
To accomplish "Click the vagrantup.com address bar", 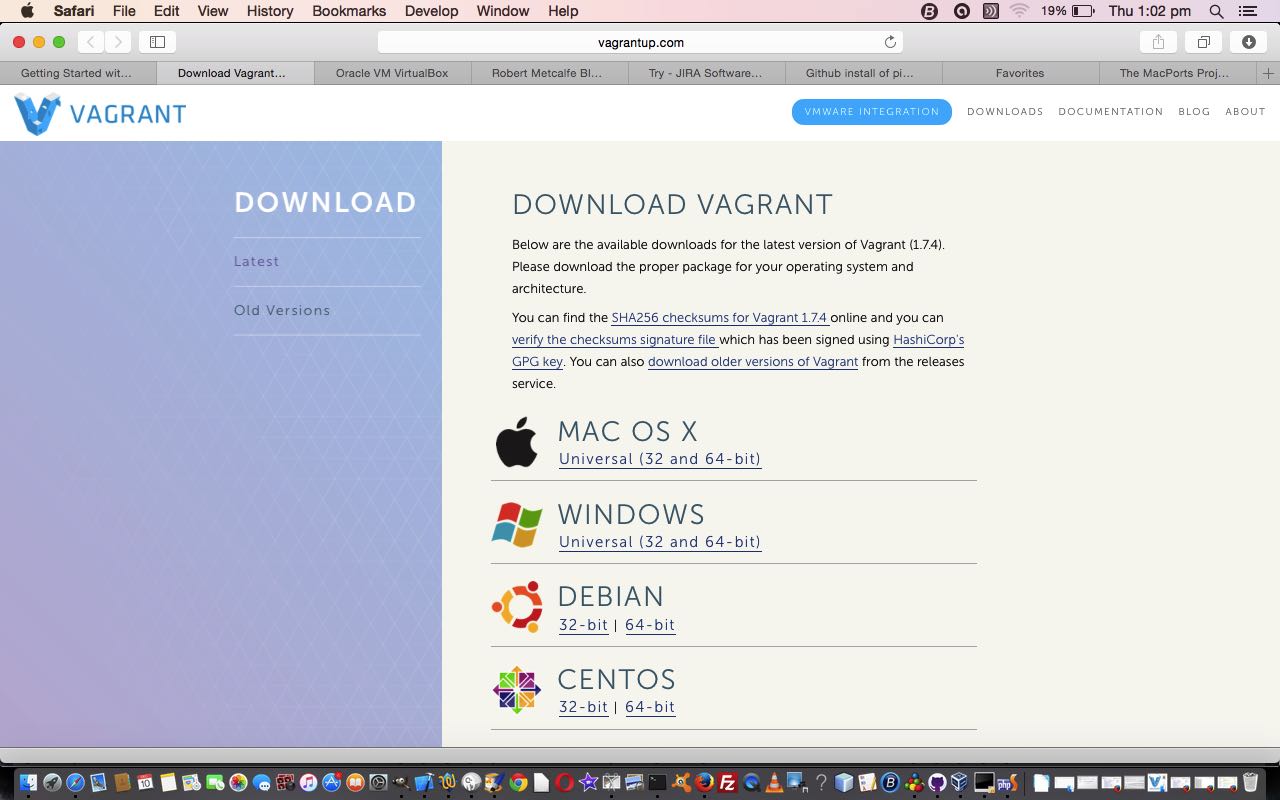I will tap(640, 42).
